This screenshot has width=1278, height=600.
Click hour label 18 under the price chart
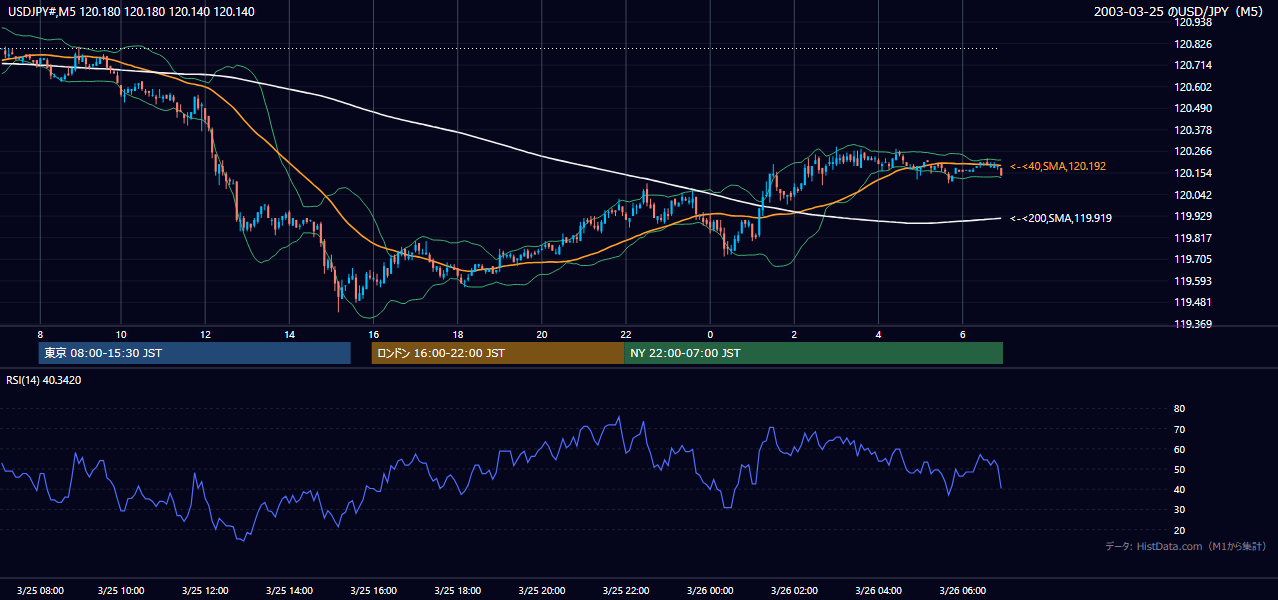[457, 334]
